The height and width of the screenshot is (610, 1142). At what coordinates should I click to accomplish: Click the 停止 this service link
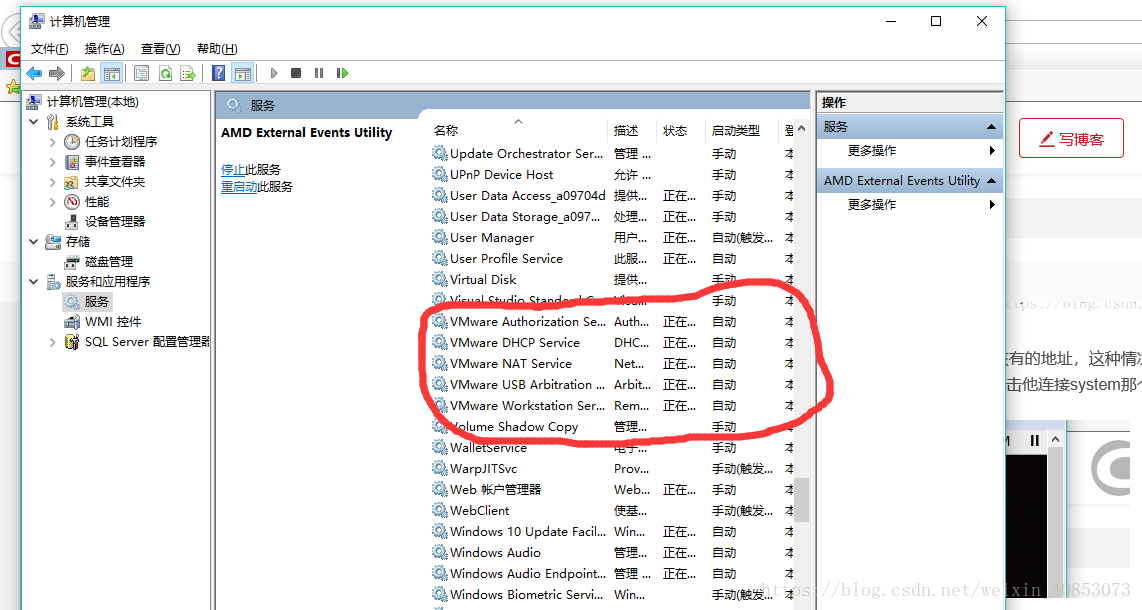pos(233,170)
